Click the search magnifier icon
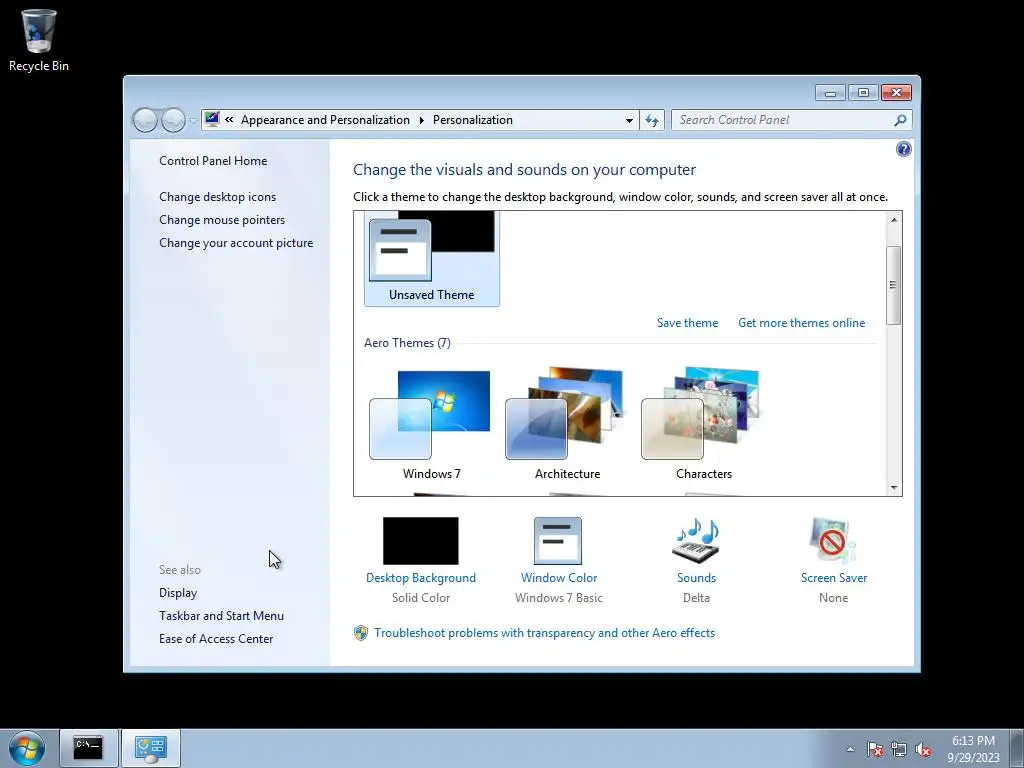Image resolution: width=1024 pixels, height=768 pixels. point(901,120)
